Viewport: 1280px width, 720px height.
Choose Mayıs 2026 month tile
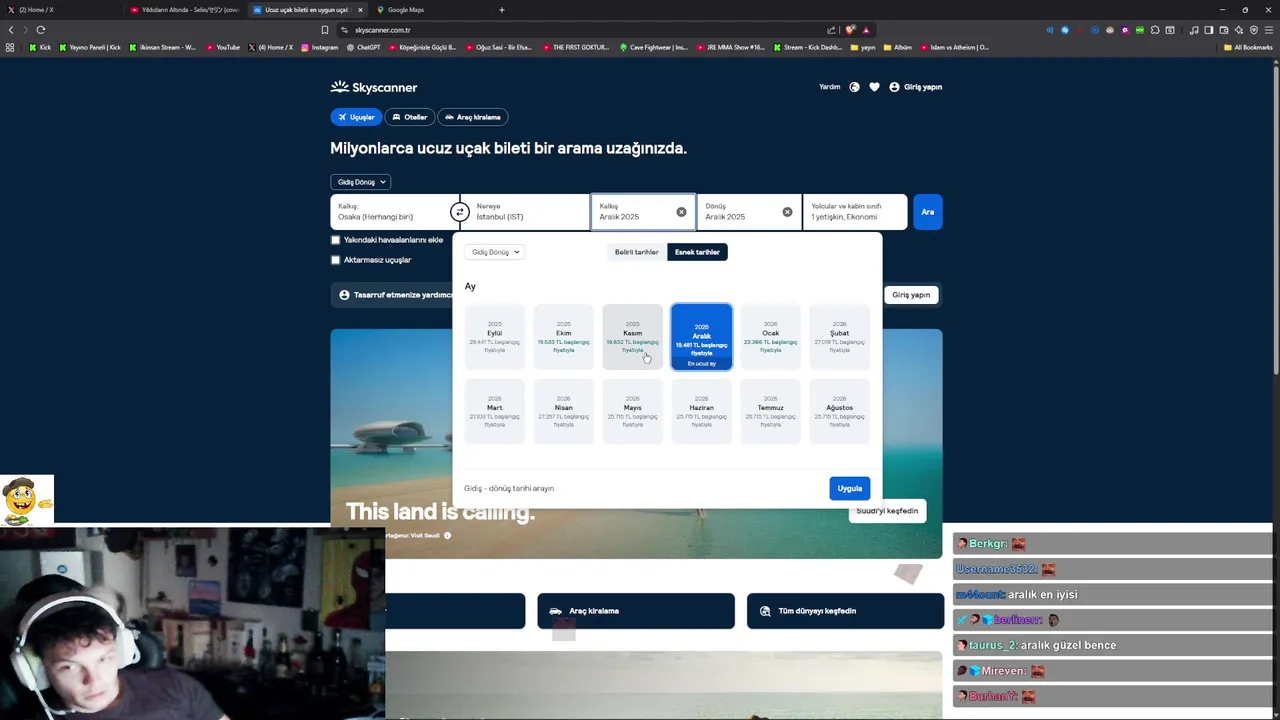click(x=632, y=411)
